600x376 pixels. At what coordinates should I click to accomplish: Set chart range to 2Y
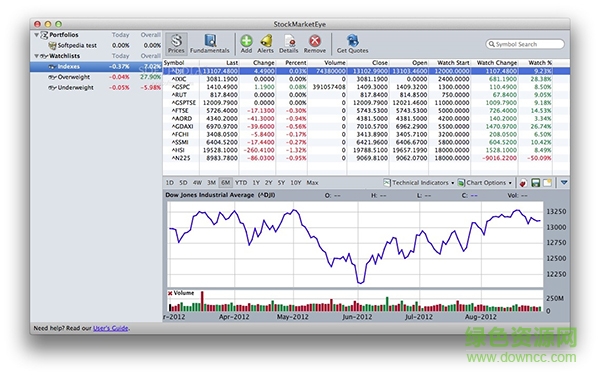pos(269,183)
